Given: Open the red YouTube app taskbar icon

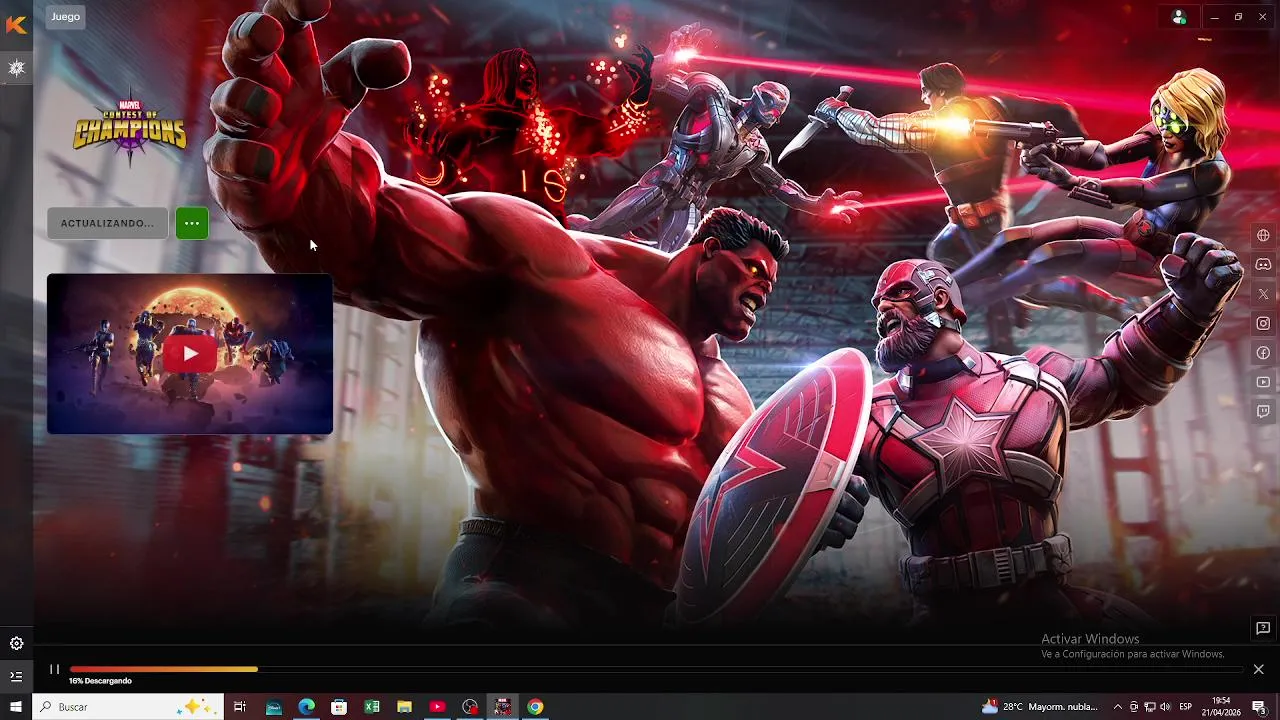Looking at the screenshot, I should coord(437,707).
